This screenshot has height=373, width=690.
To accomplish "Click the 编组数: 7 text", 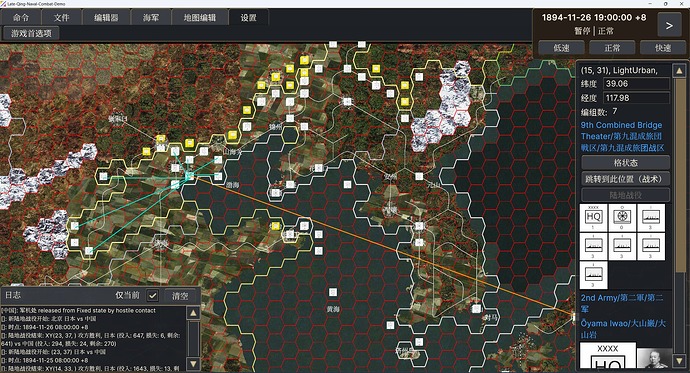I will [599, 112].
